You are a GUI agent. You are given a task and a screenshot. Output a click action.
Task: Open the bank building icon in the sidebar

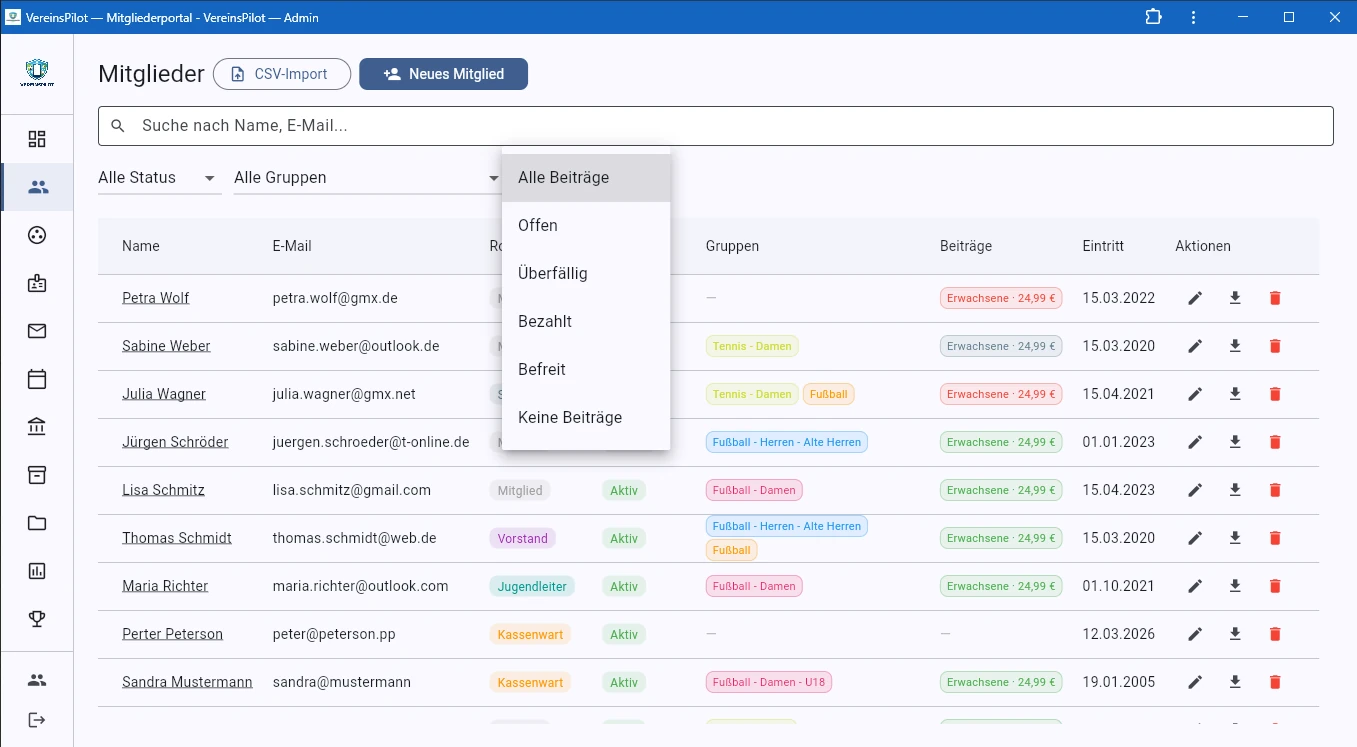coord(37,427)
